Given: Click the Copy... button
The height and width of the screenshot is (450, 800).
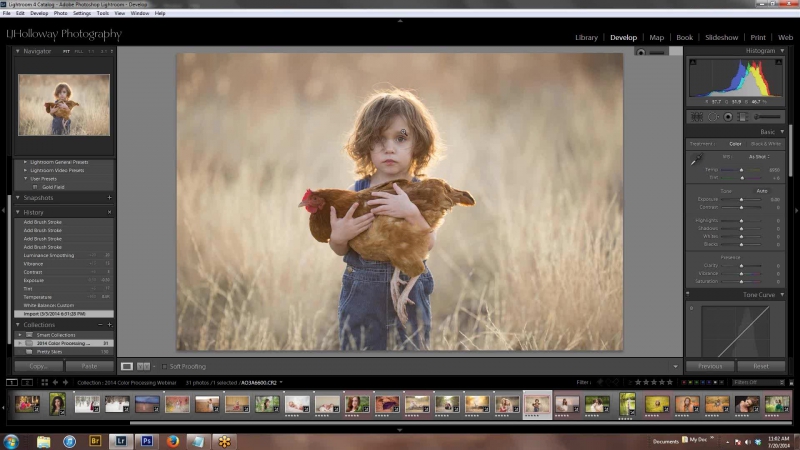Looking at the screenshot, I should (39, 366).
